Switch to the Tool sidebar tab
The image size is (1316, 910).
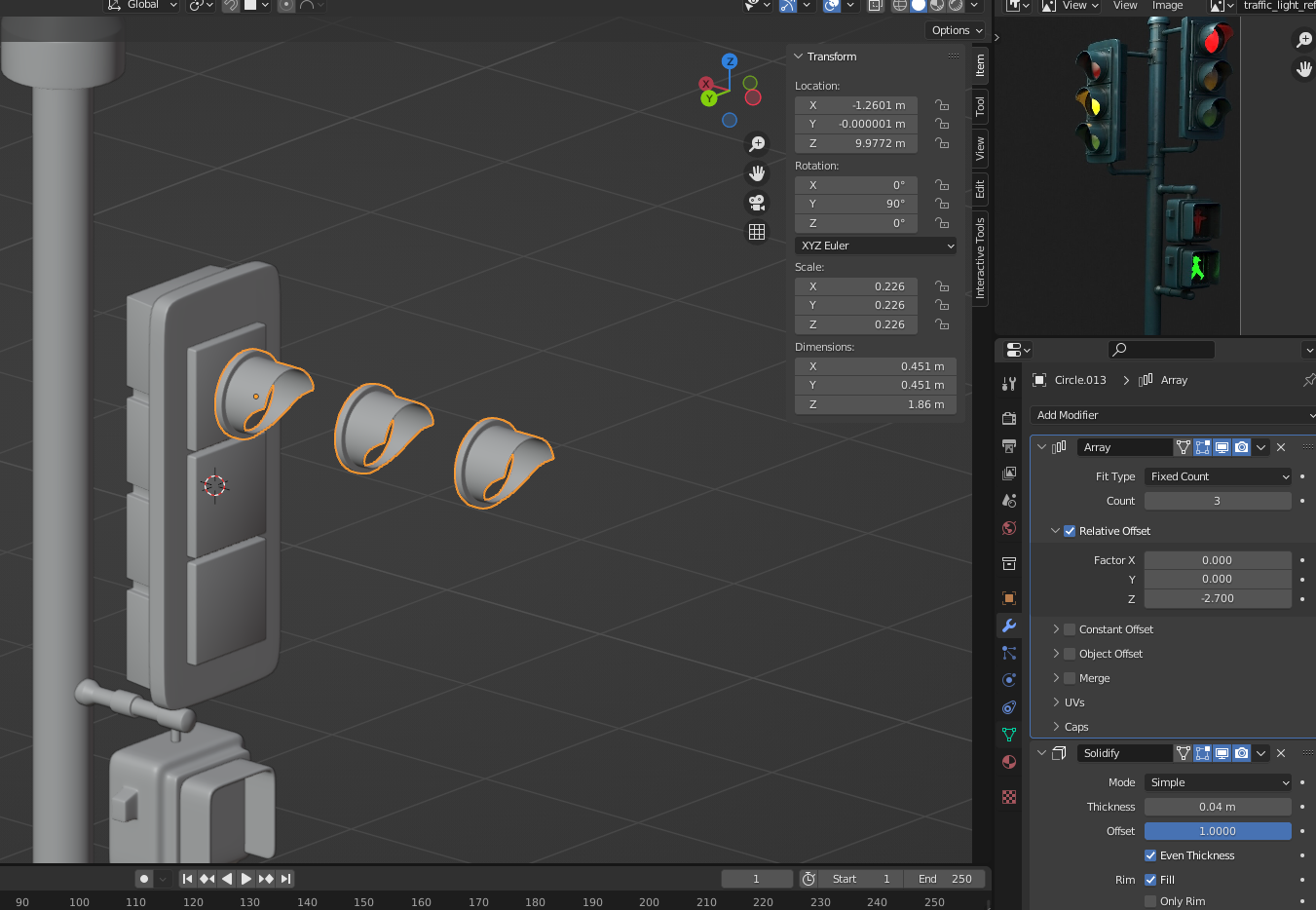point(980,106)
